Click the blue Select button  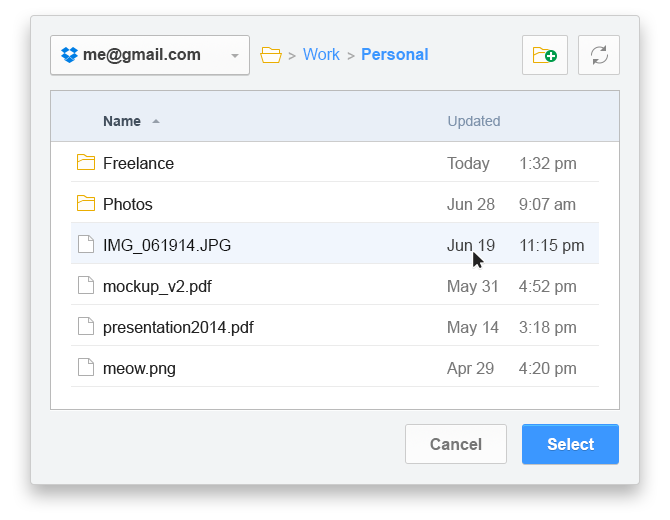click(570, 444)
